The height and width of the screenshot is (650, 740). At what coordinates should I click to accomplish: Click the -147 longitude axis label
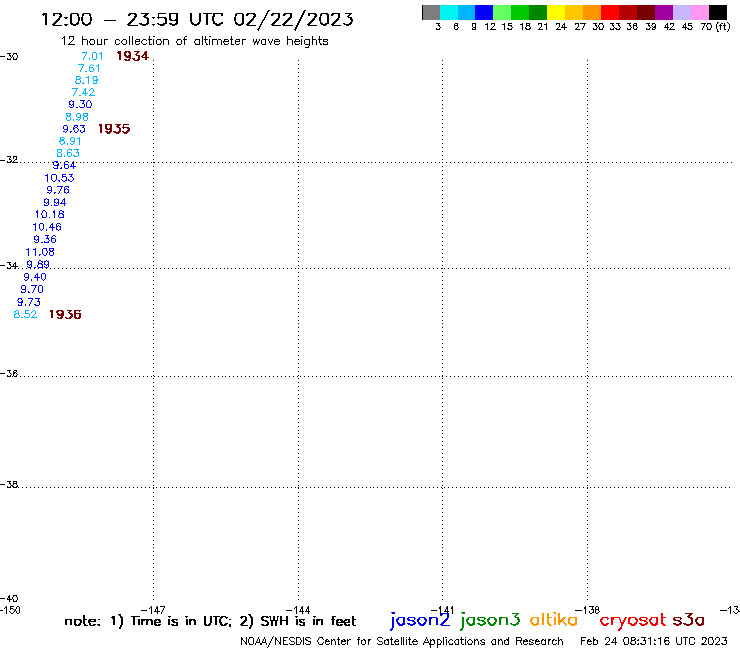click(153, 610)
